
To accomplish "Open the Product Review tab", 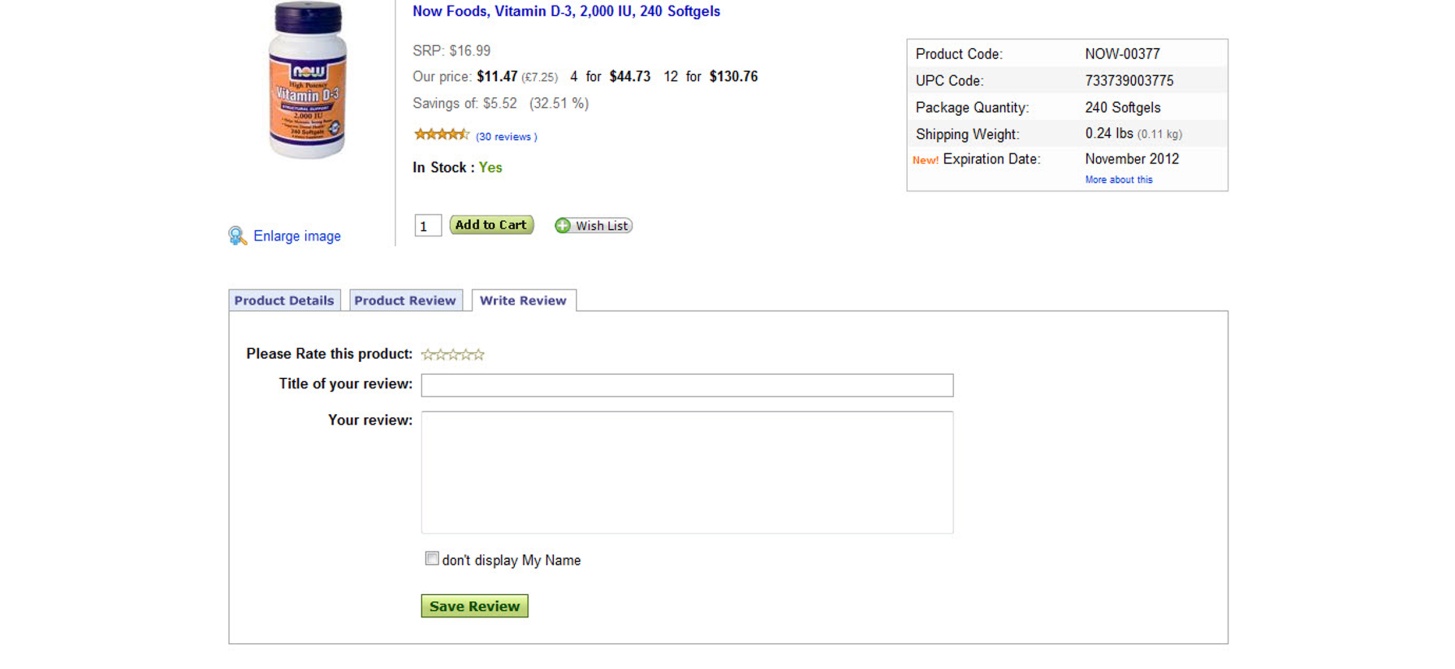I will (405, 301).
